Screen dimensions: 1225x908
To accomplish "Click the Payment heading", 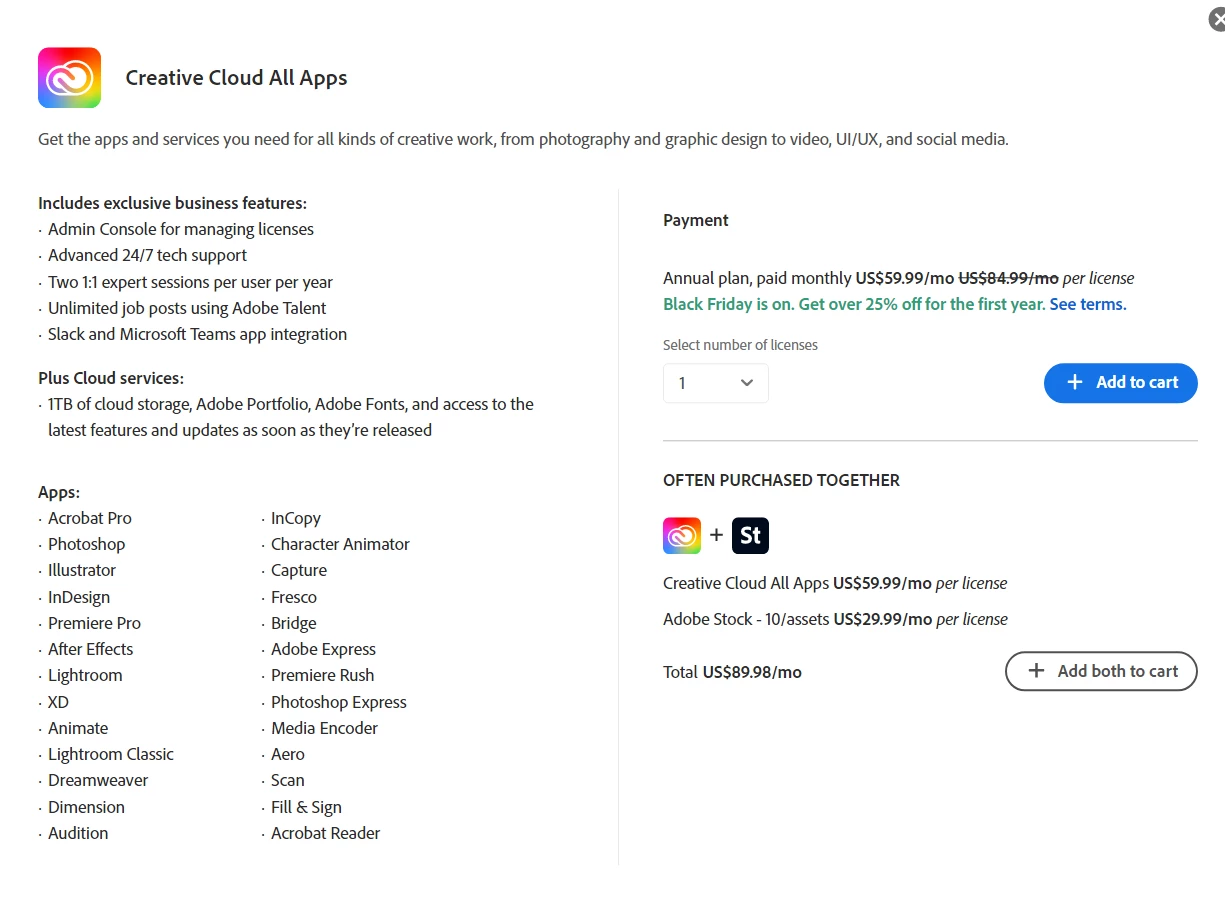I will [x=696, y=220].
